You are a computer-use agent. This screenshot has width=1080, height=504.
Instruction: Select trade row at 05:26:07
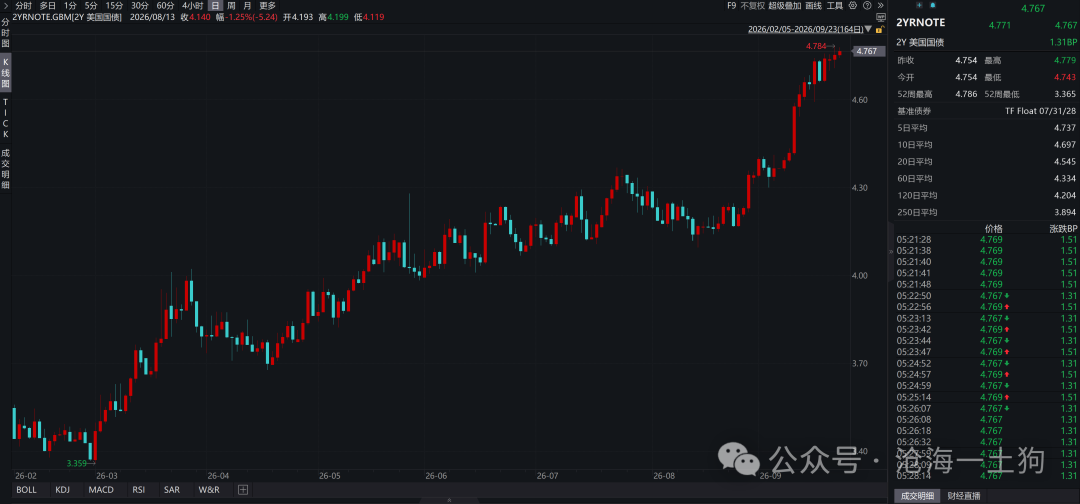tap(986, 408)
